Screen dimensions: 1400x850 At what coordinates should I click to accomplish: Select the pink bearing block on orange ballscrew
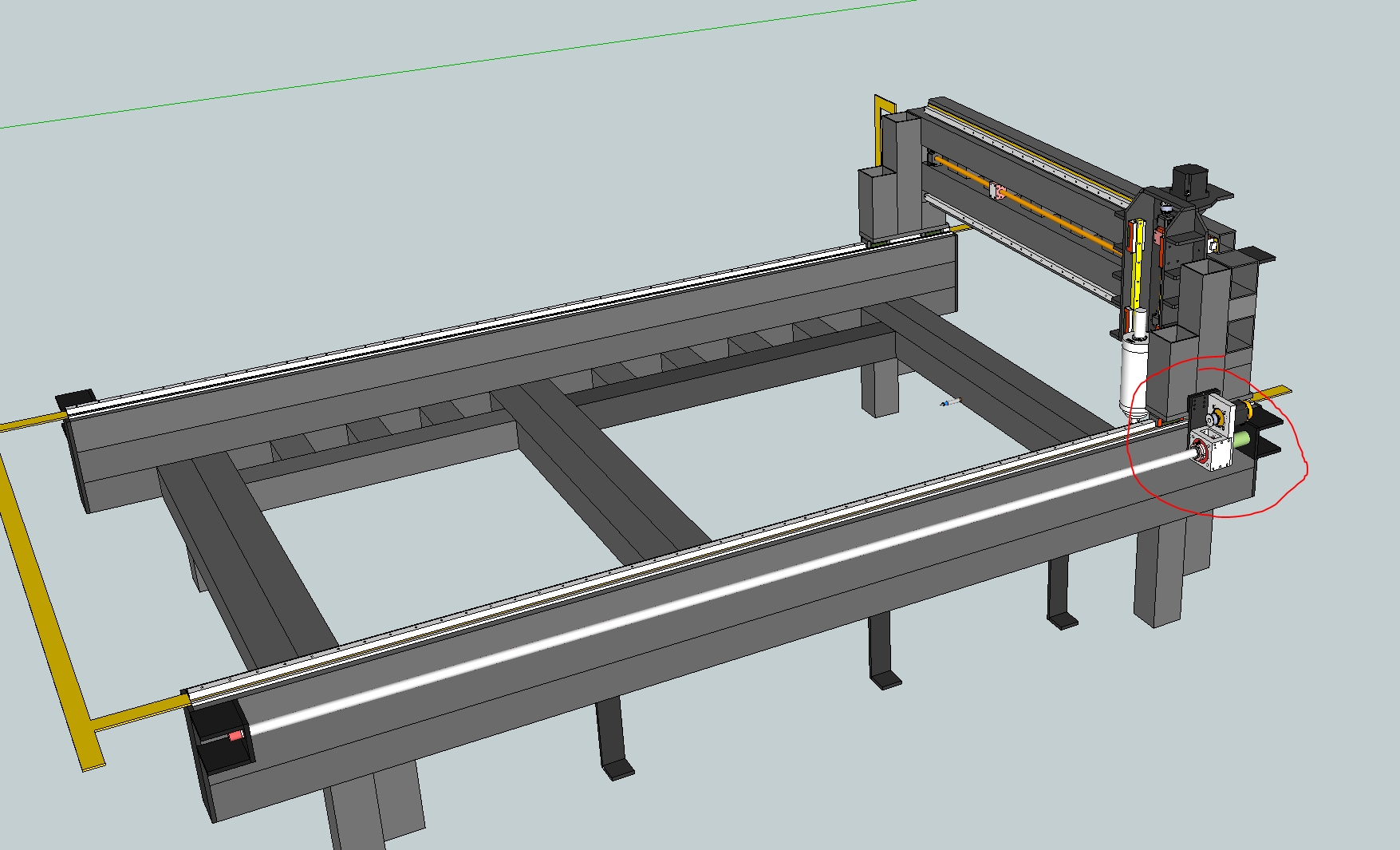pyautogui.click(x=996, y=192)
